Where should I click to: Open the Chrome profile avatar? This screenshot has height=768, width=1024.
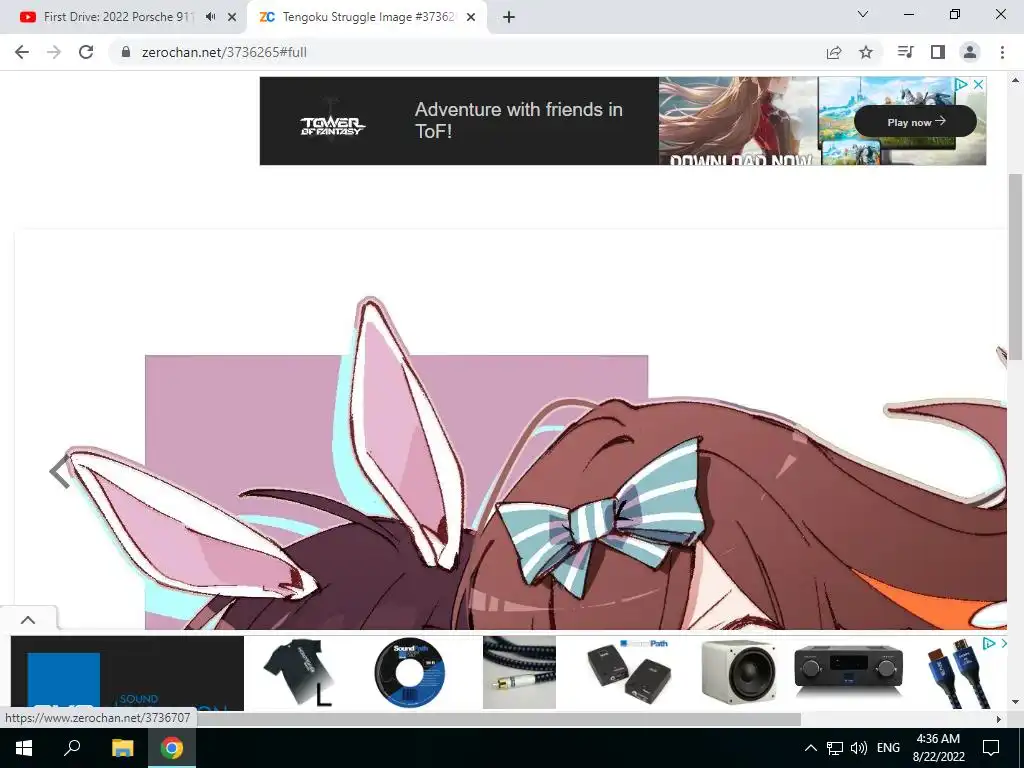point(970,52)
